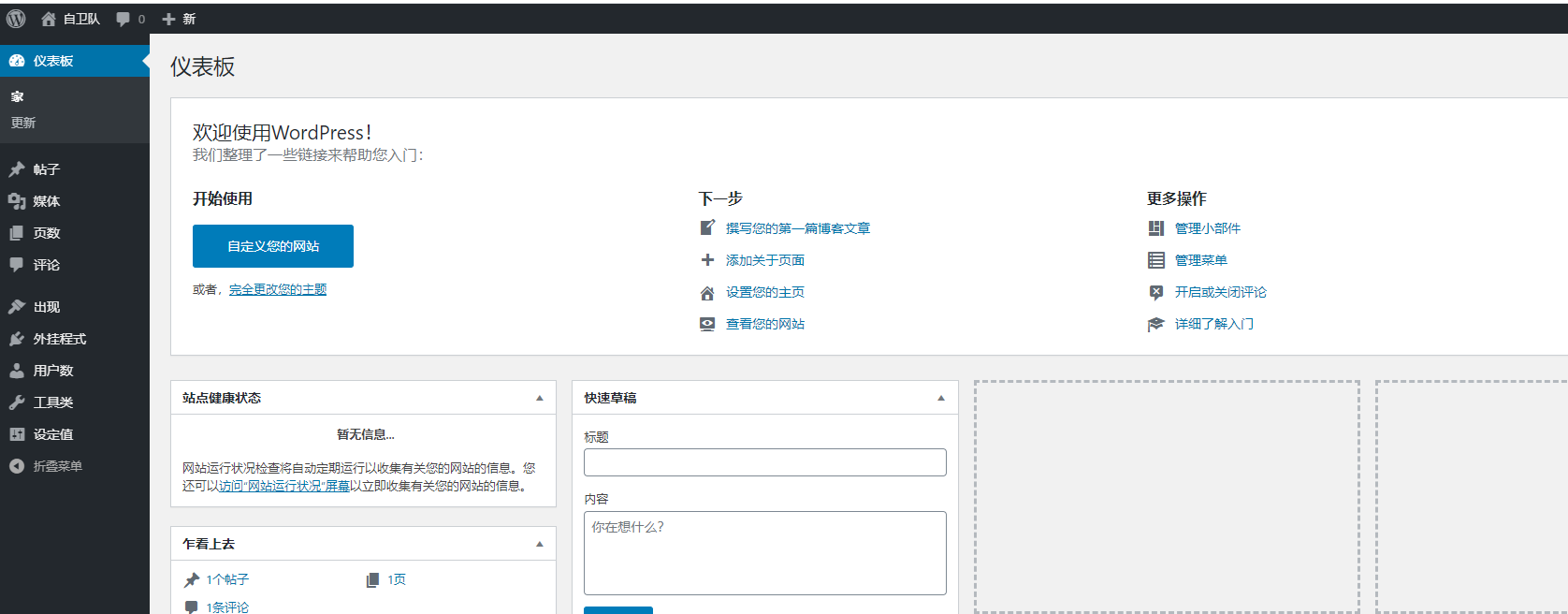Select the 家 submenu item

18,96
